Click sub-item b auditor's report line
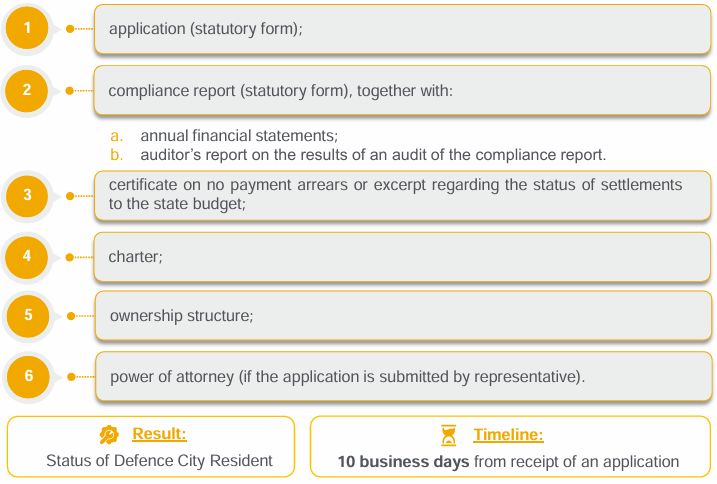The height and width of the screenshot is (484, 717). coord(372,154)
